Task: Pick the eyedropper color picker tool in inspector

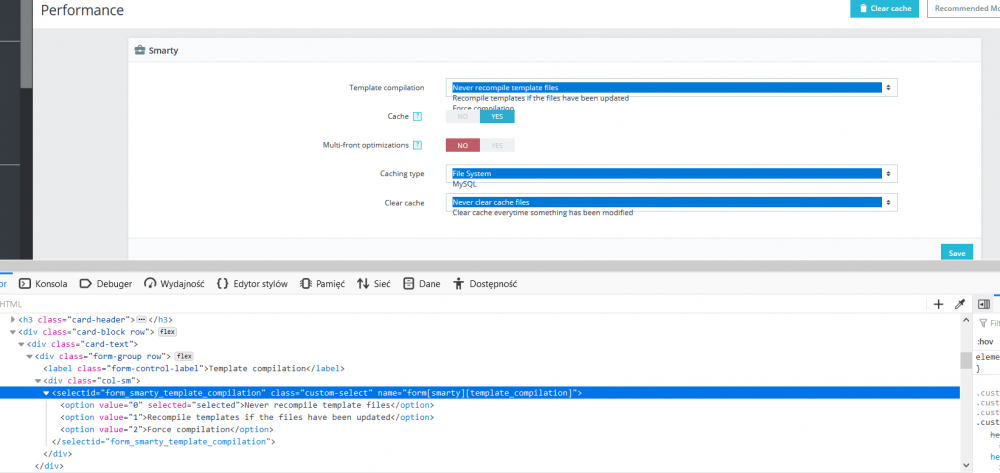Action: [x=960, y=304]
